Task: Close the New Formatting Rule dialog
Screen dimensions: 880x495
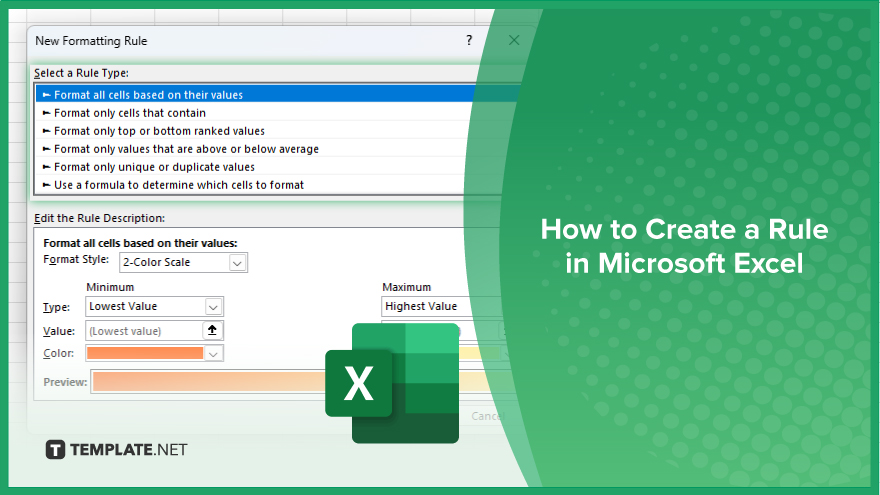Action: (x=514, y=40)
